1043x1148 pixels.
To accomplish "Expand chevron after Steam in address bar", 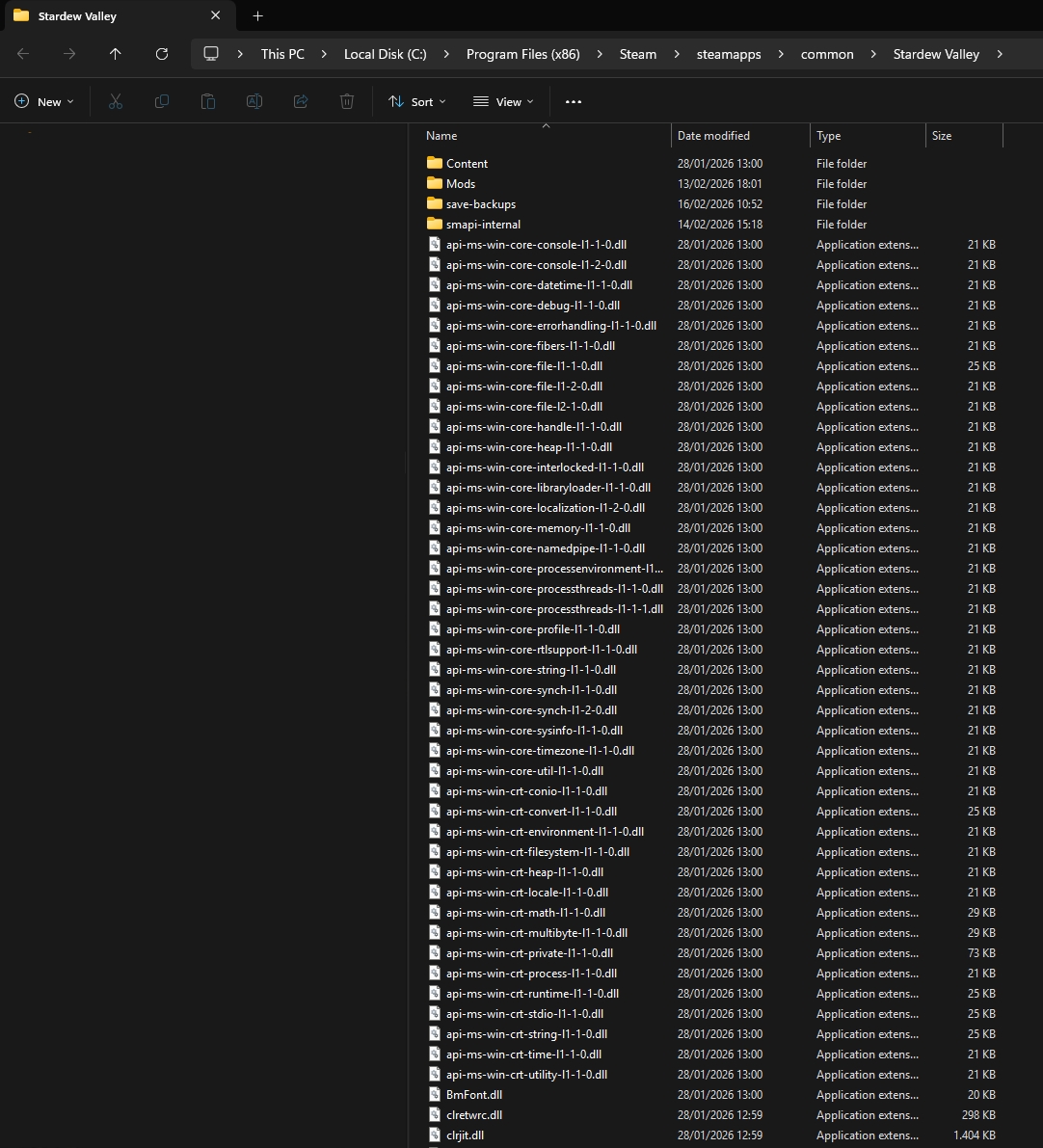I will 677,54.
